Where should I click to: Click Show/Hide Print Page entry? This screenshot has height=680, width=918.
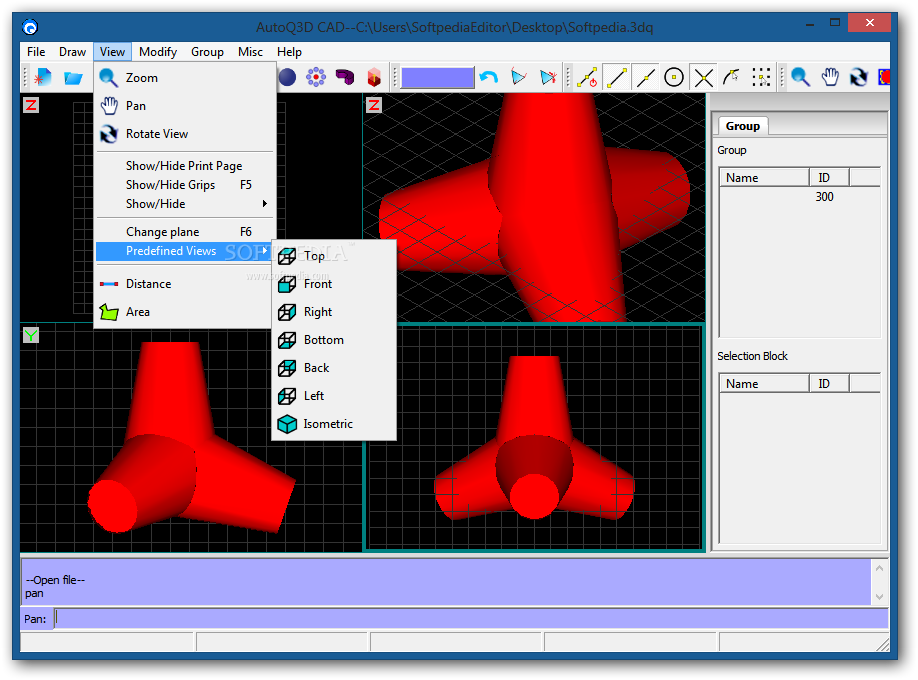pyautogui.click(x=184, y=166)
